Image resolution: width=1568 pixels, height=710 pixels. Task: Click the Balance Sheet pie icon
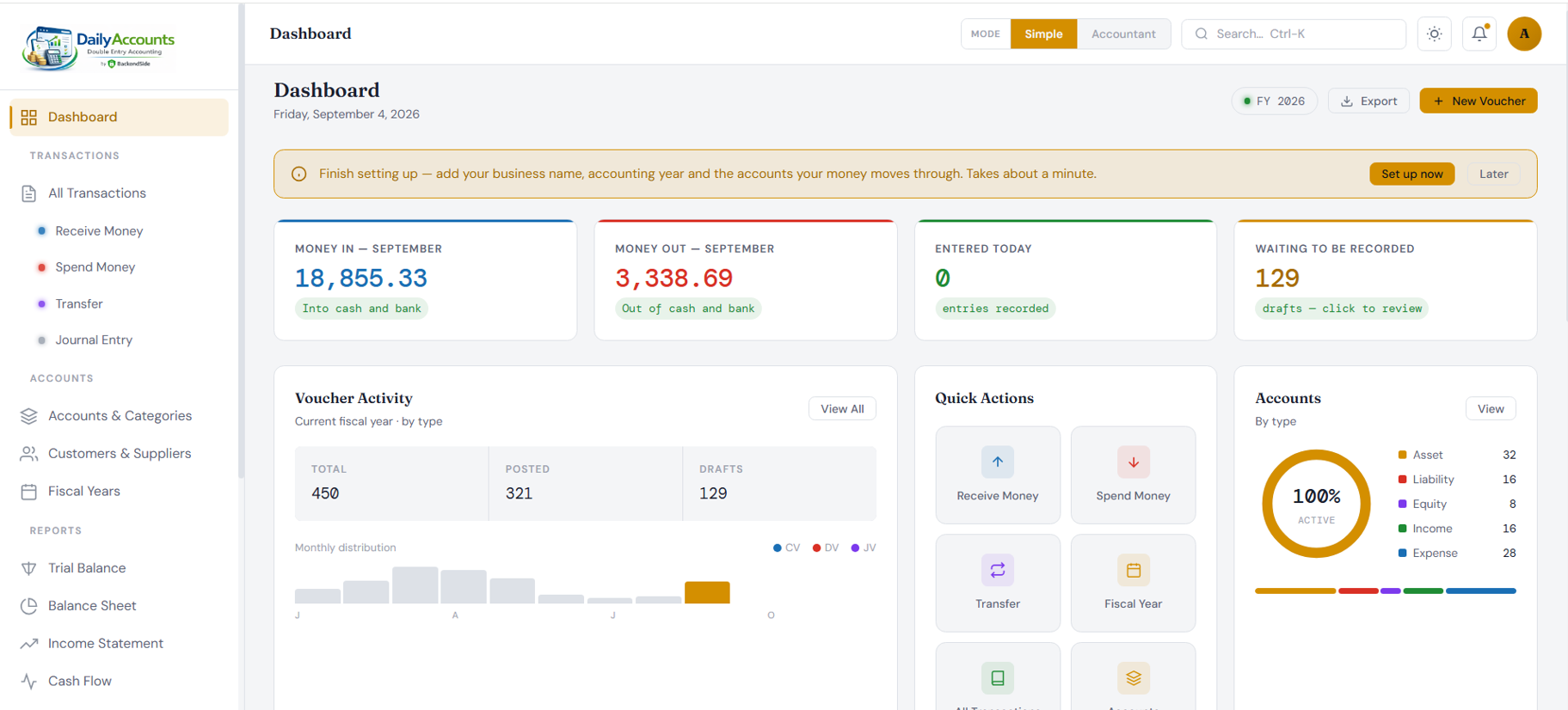click(29, 606)
